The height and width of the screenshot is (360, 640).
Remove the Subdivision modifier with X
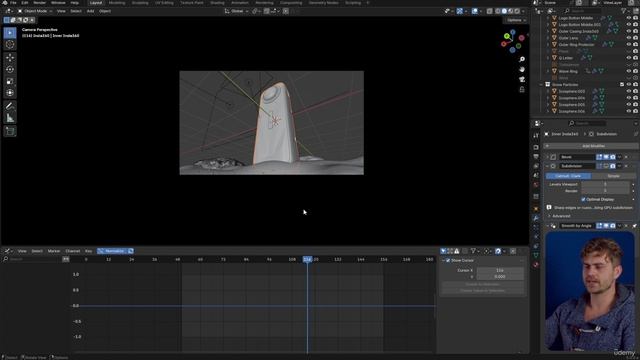click(627, 166)
